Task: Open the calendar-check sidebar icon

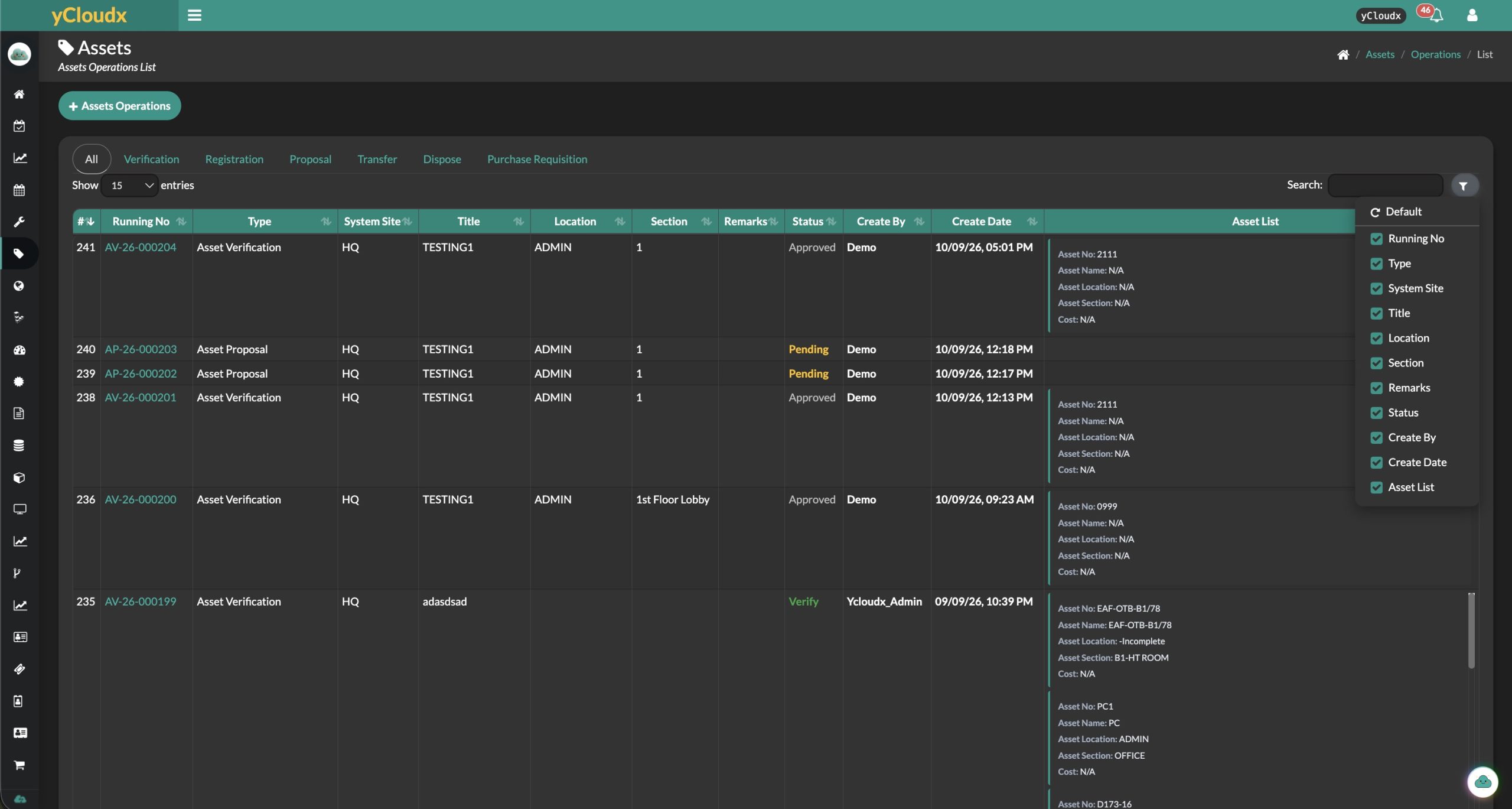Action: pos(19,126)
